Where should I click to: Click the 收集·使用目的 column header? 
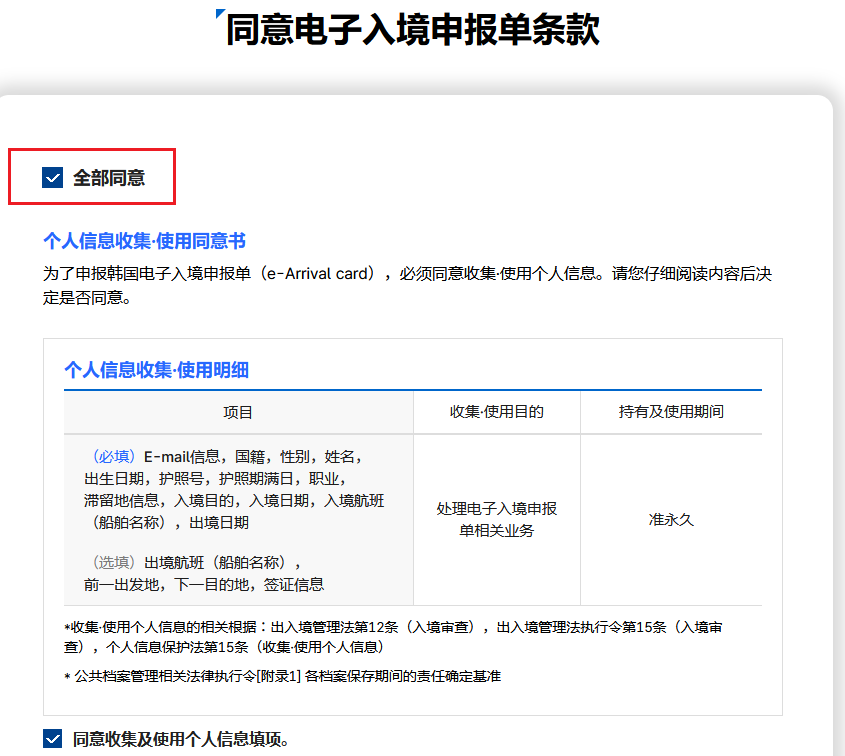(497, 412)
